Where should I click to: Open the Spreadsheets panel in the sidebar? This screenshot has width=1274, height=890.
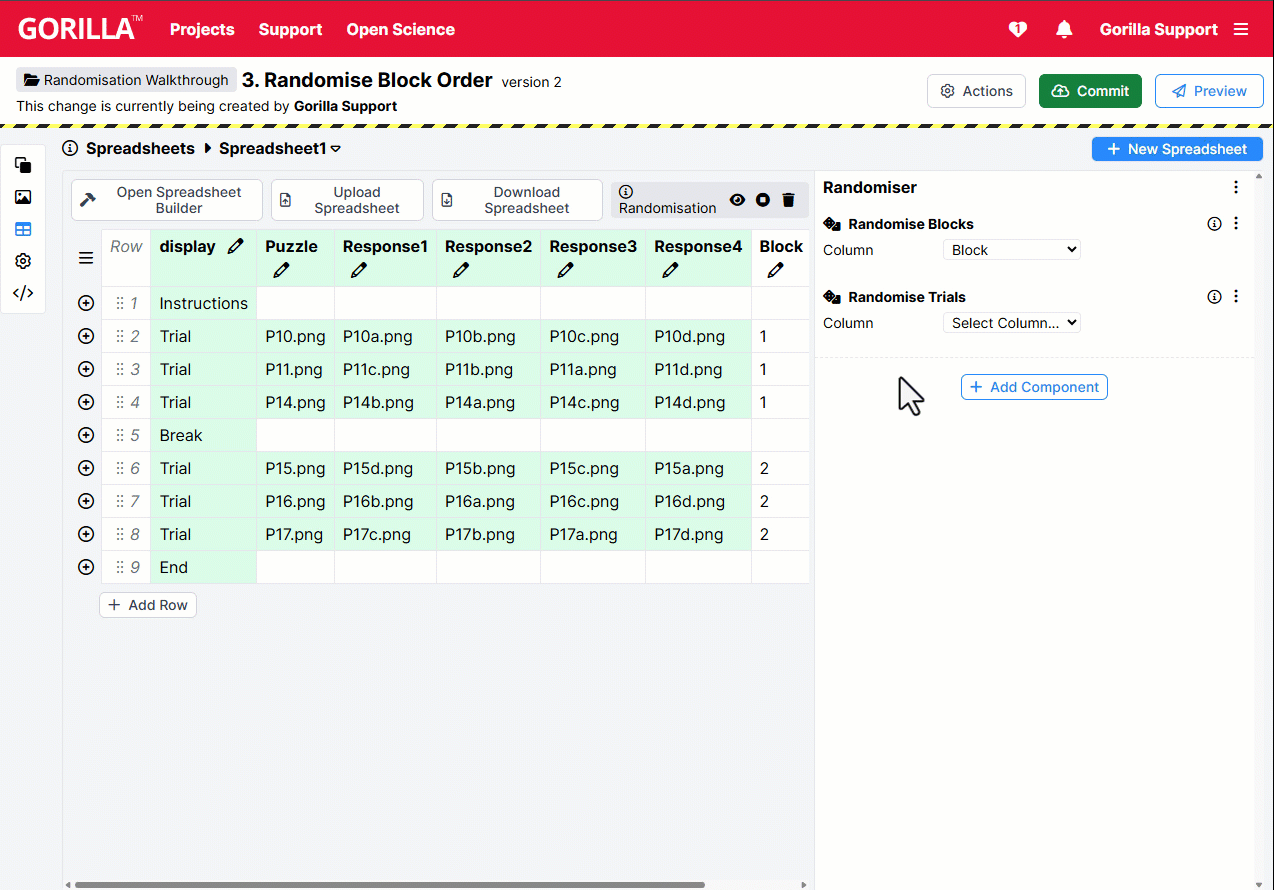pos(23,229)
